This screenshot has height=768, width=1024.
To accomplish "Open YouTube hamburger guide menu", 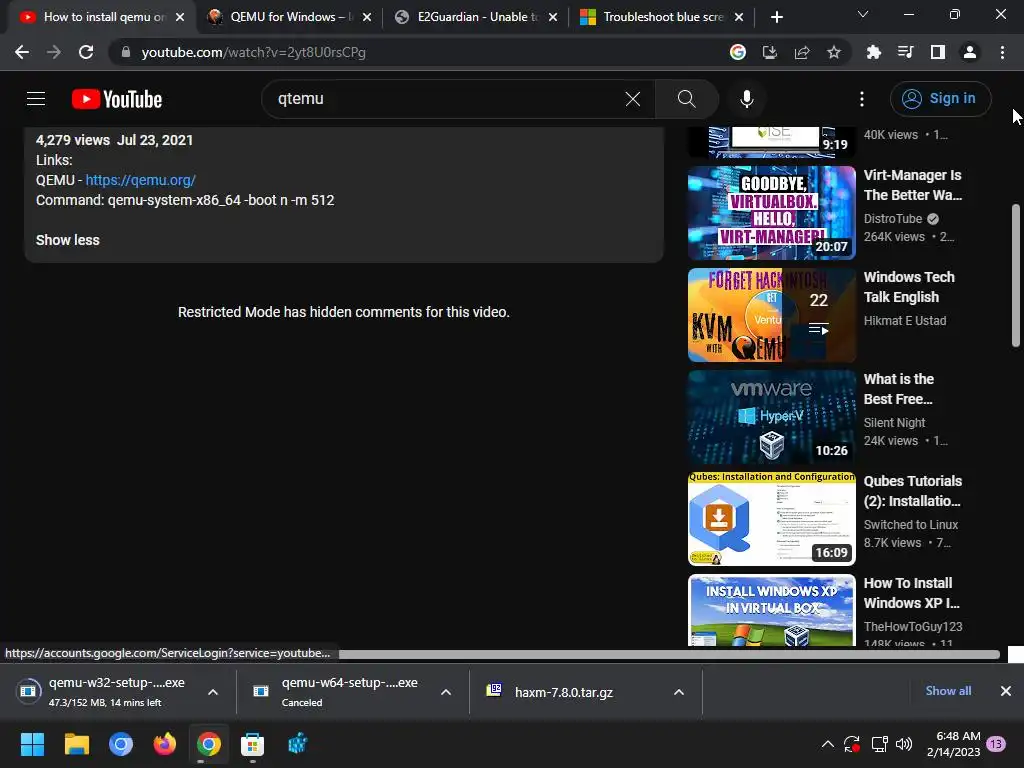I will tap(36, 99).
